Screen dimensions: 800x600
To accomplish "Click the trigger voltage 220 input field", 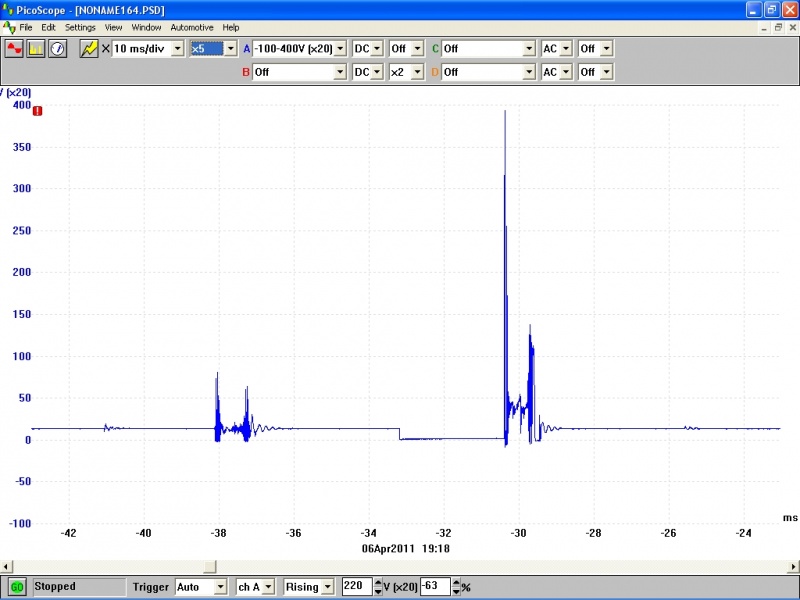I will pyautogui.click(x=354, y=587).
